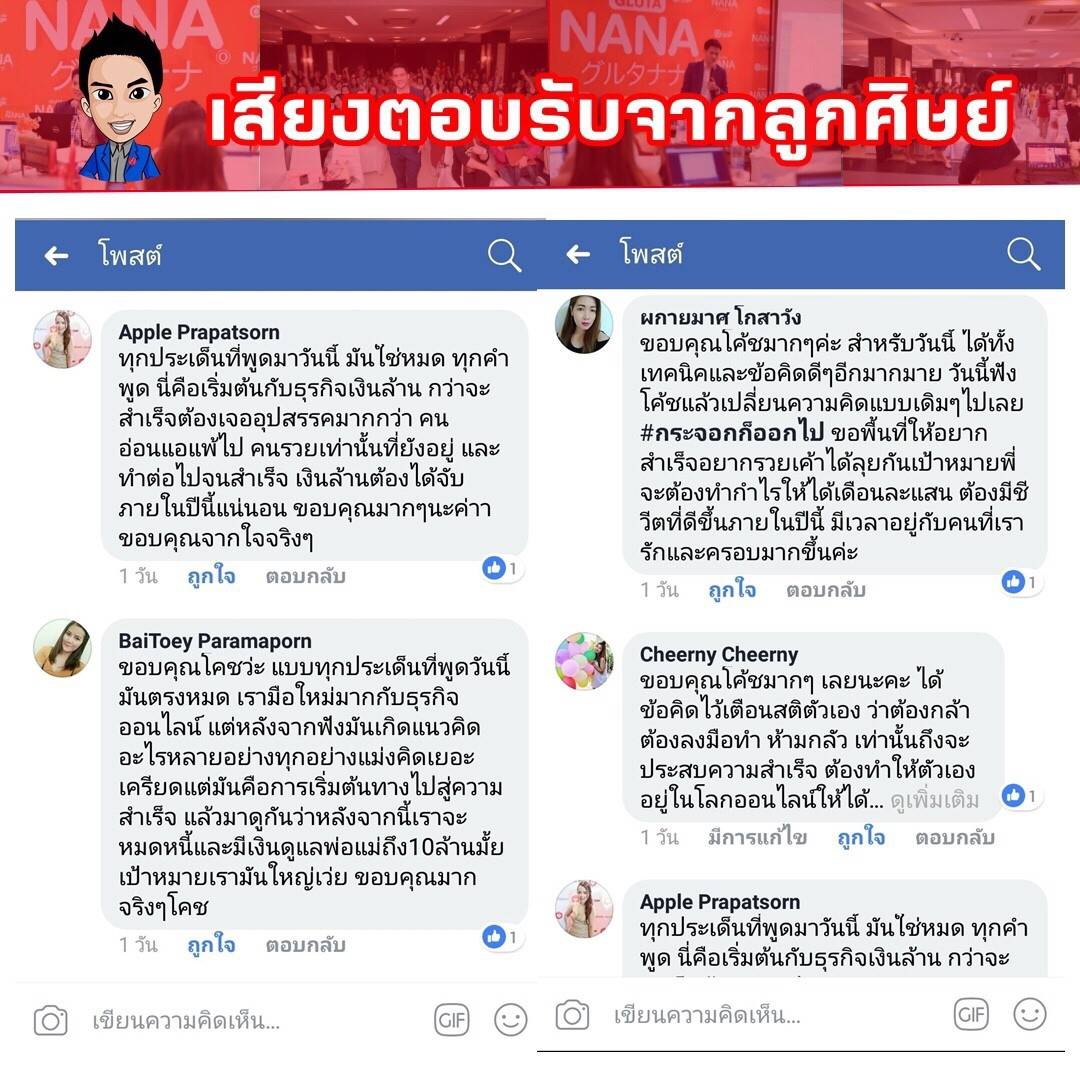This screenshot has width=1080, height=1080.
Task: Tap the back arrow in right post header
Action: (578, 255)
